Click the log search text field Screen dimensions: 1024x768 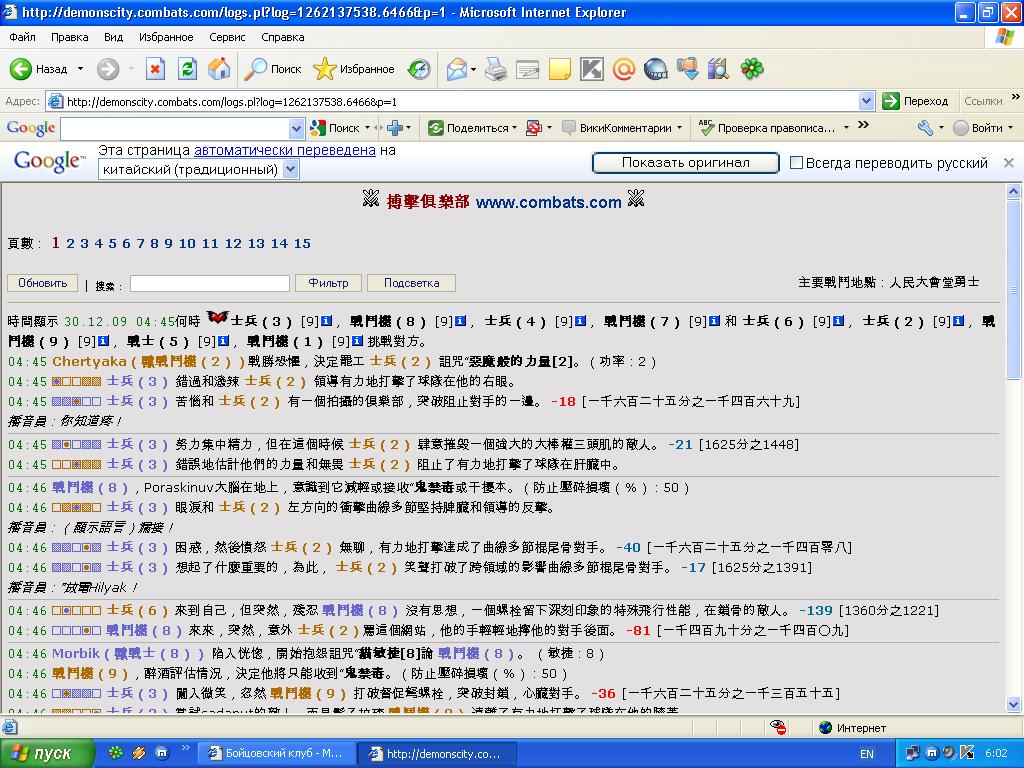[x=210, y=283]
